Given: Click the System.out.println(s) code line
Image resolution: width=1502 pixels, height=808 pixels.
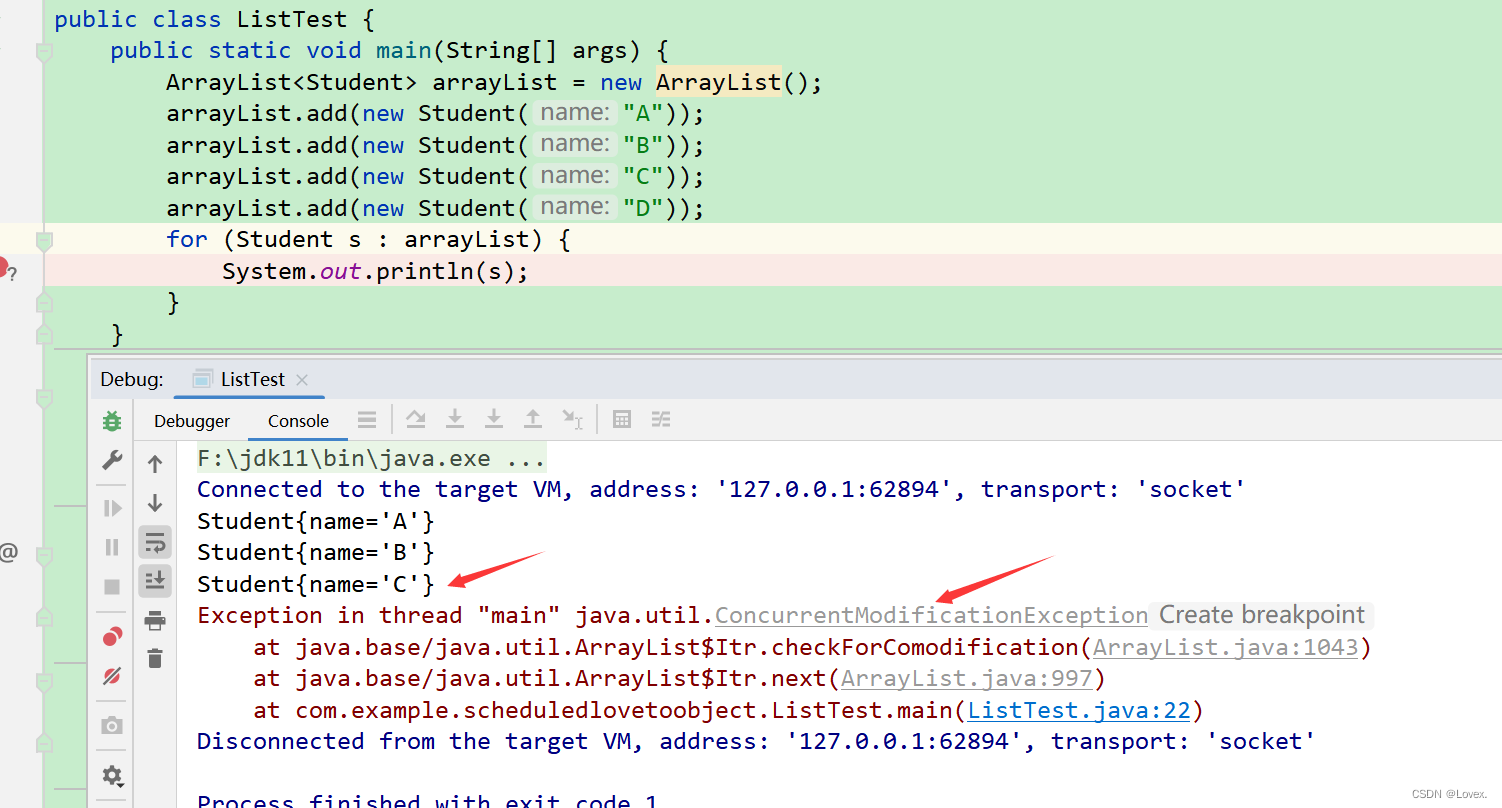Looking at the screenshot, I should [x=375, y=271].
